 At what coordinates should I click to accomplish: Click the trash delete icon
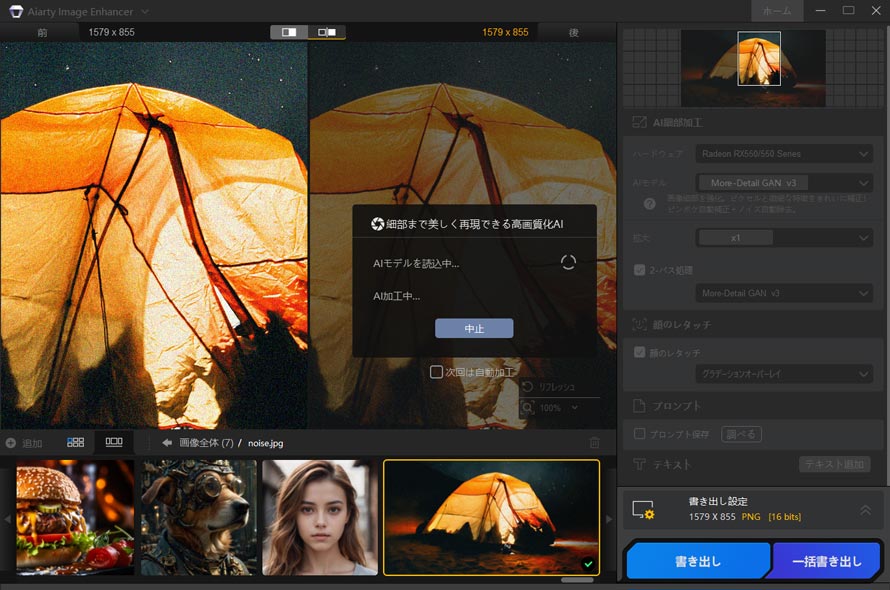coord(595,443)
